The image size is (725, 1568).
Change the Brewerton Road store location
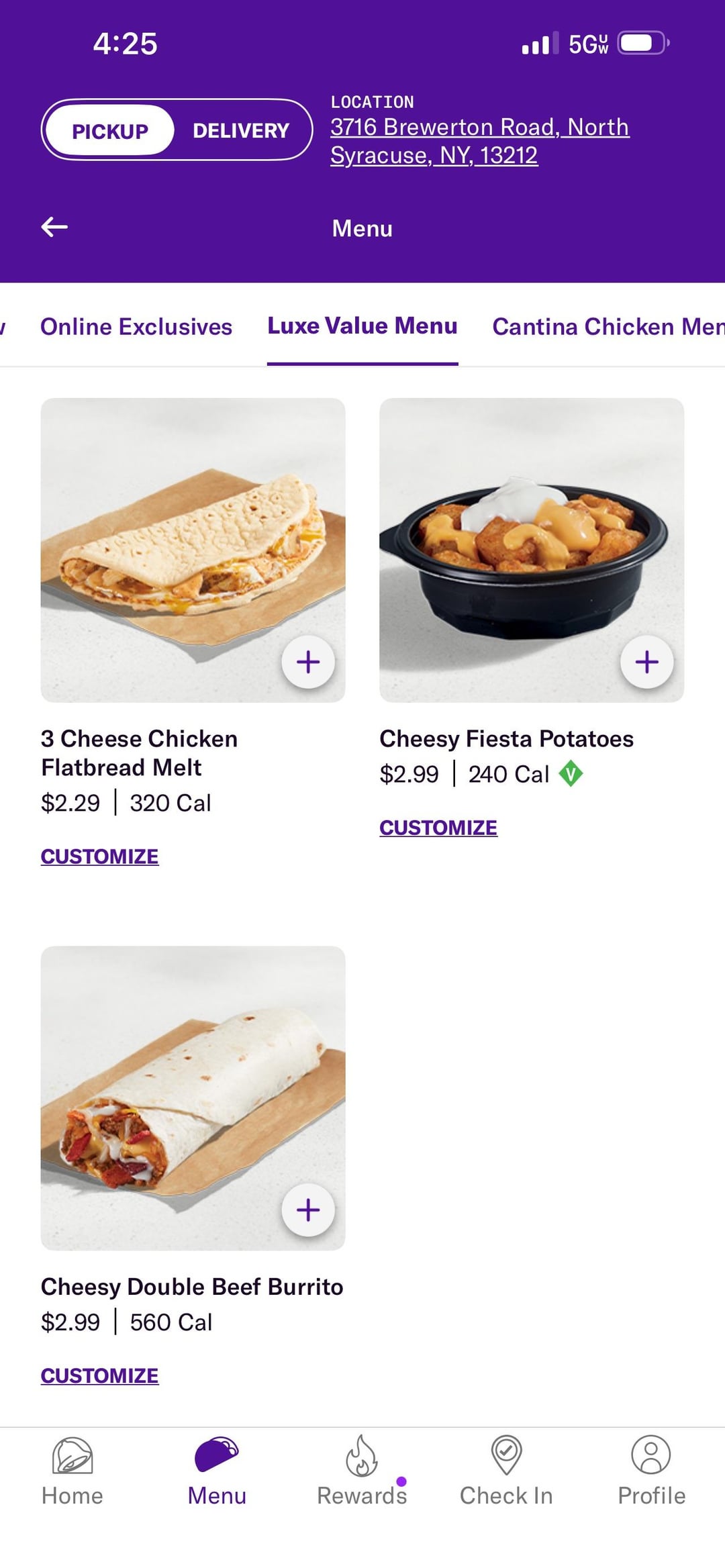tap(479, 141)
